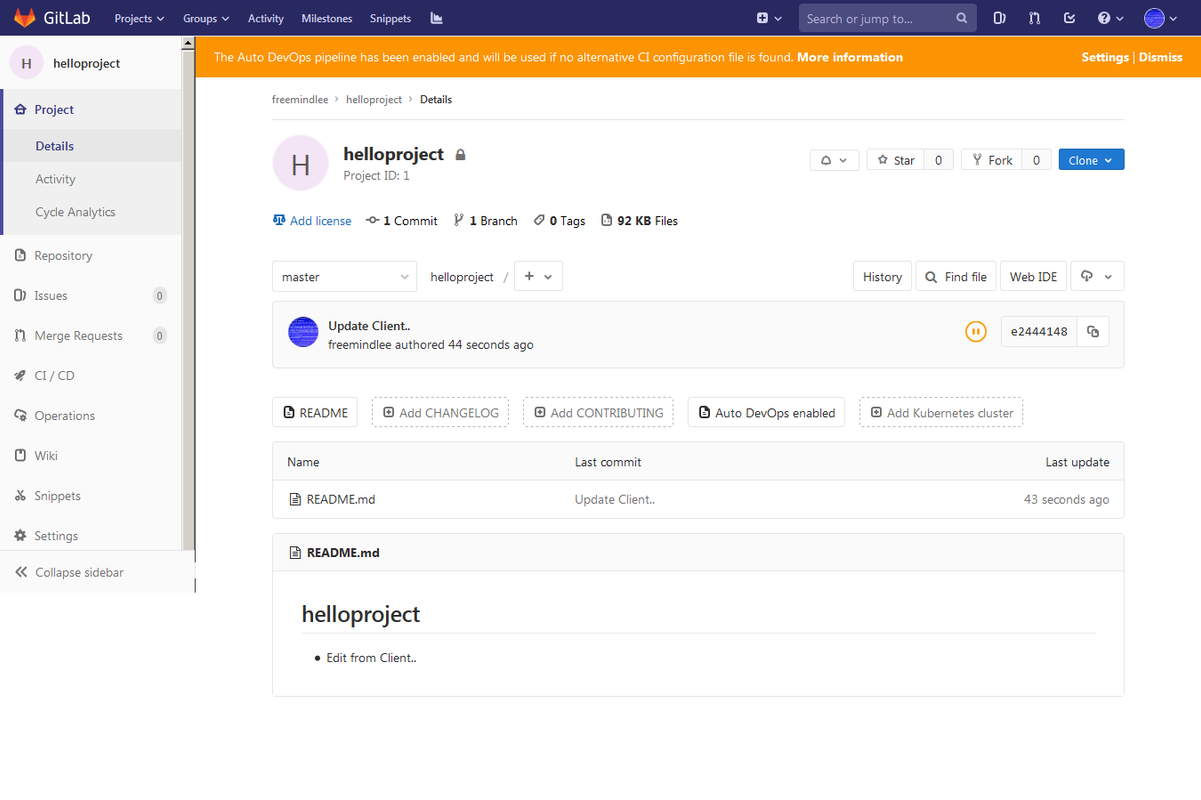Click freemindlee in the breadcrumb
The height and width of the screenshot is (800, 1201).
tap(301, 99)
